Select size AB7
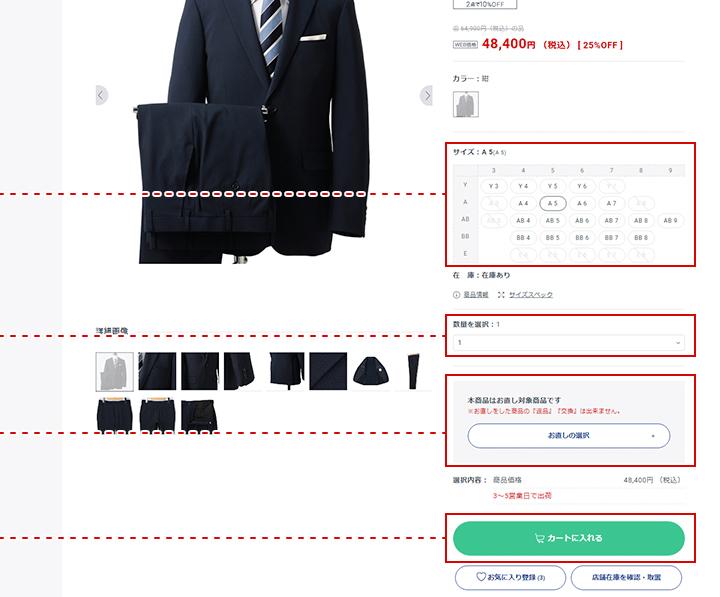The height and width of the screenshot is (597, 720). click(612, 220)
